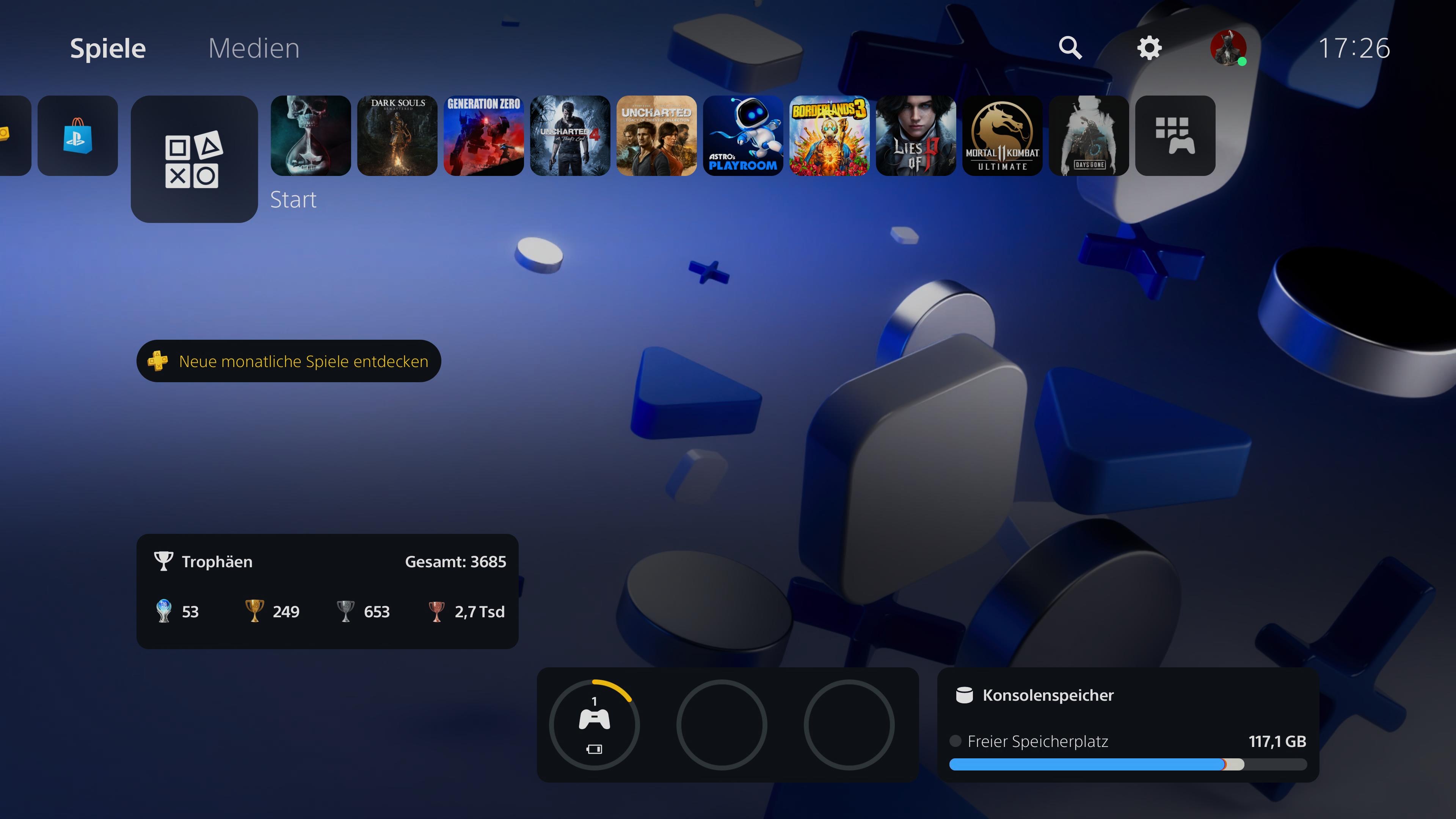Image resolution: width=1456 pixels, height=819 pixels.
Task: Select the Lies of P tile
Action: coord(916,136)
